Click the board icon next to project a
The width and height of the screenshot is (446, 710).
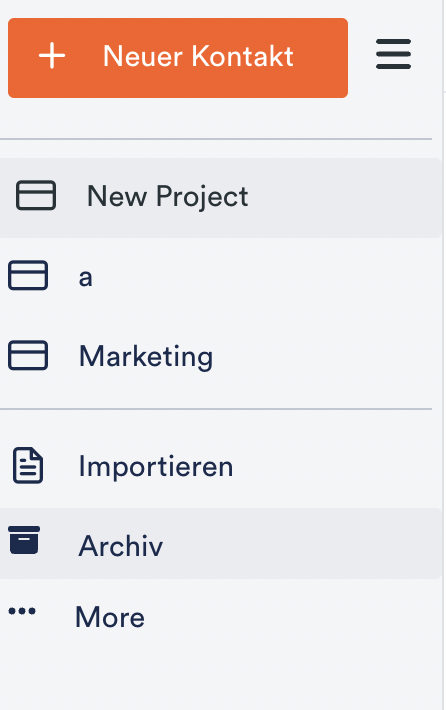click(x=28, y=275)
